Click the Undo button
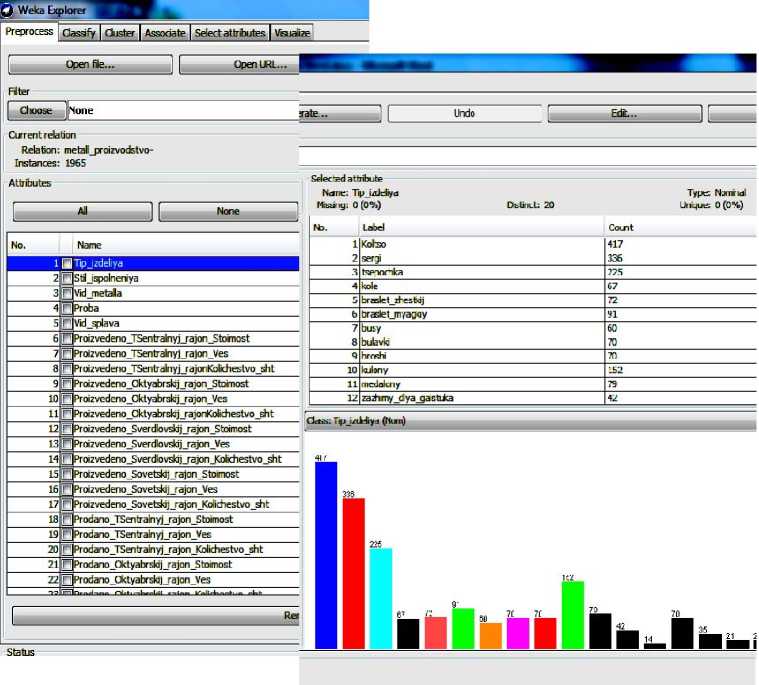The height and width of the screenshot is (685, 759). [x=464, y=113]
